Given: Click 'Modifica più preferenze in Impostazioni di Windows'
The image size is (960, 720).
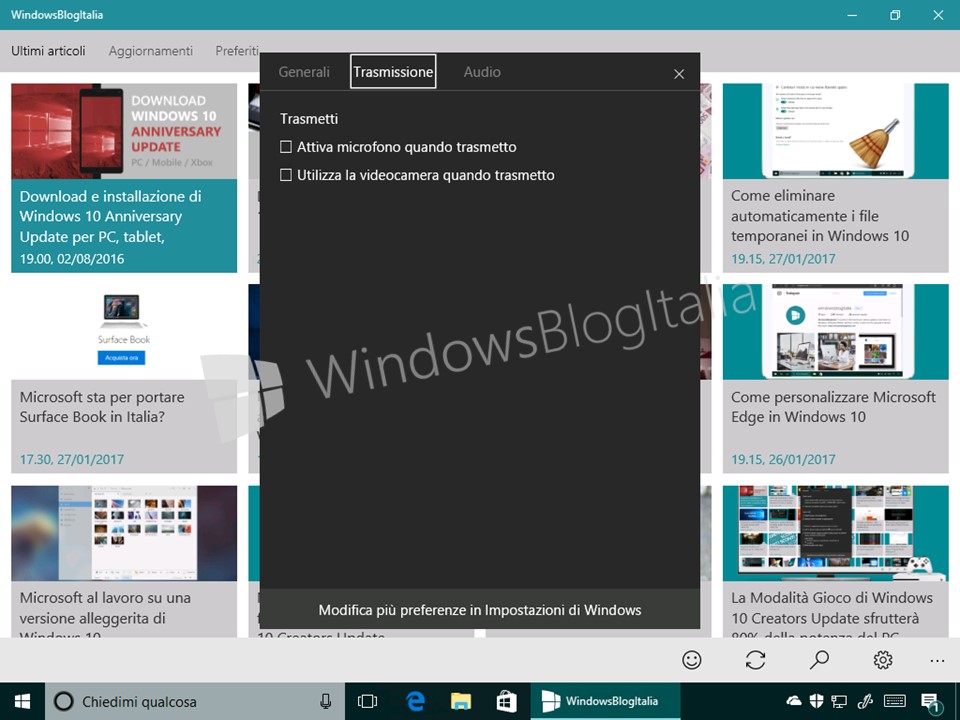Looking at the screenshot, I should point(480,610).
